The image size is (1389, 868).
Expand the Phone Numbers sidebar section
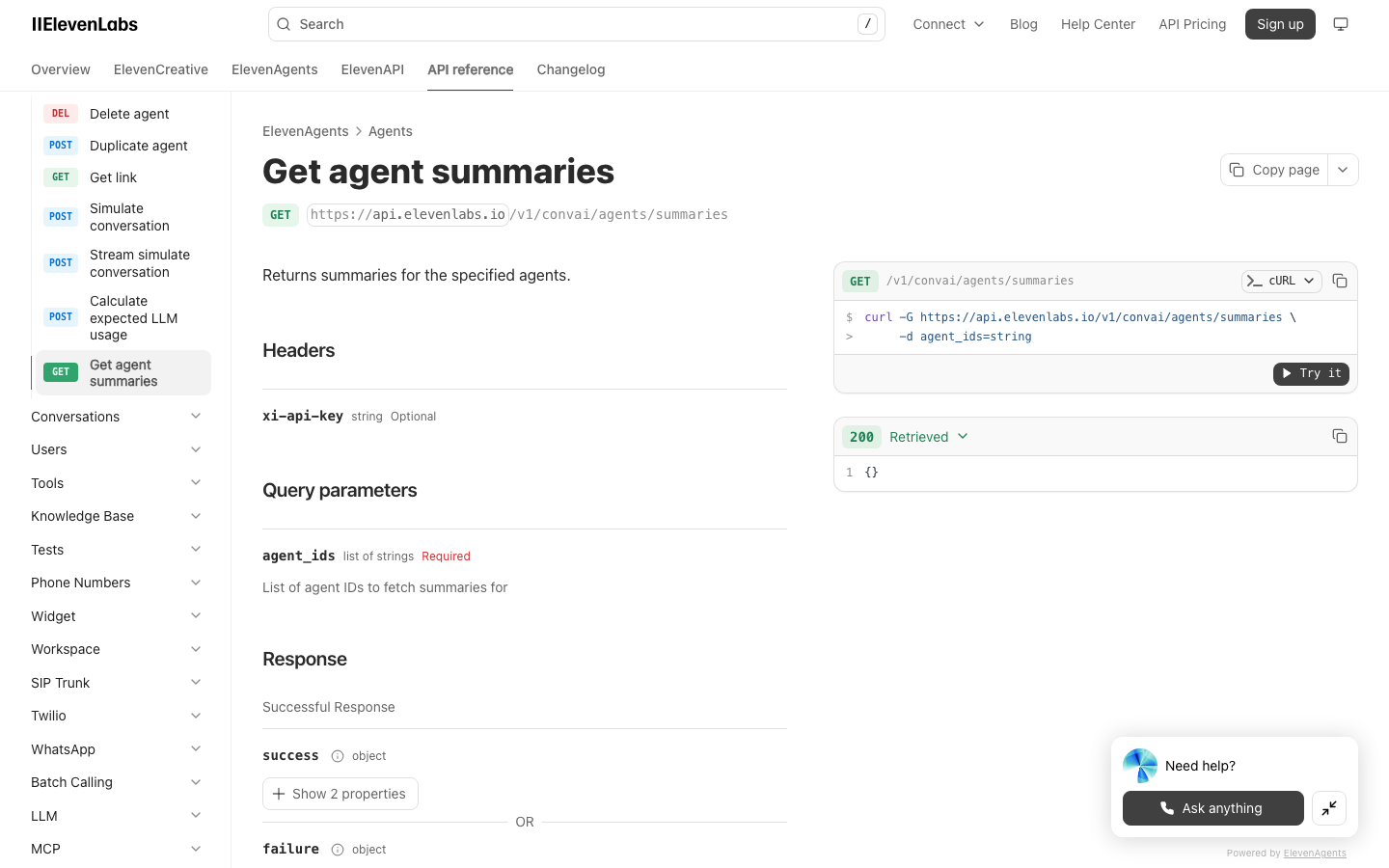116,583
